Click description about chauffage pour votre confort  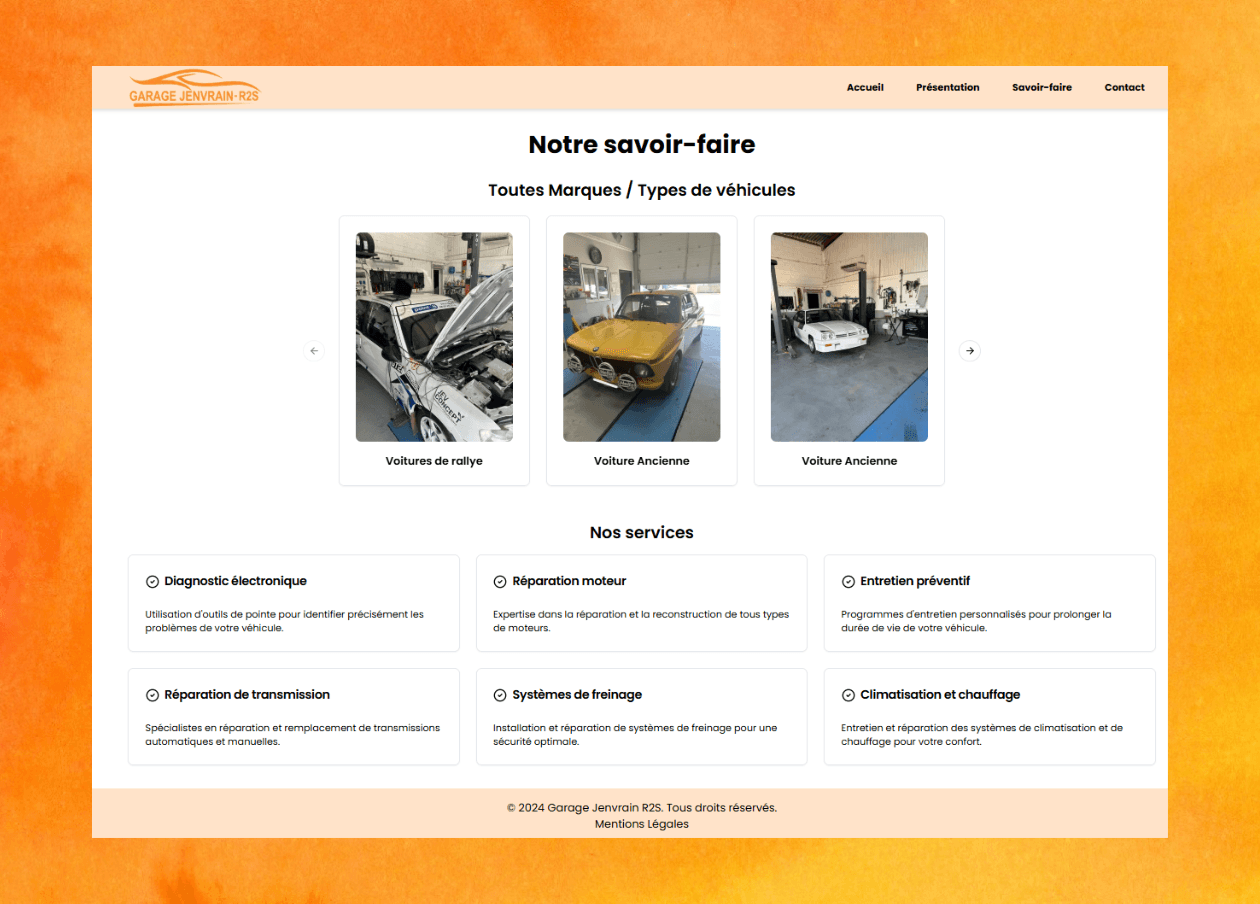982,735
